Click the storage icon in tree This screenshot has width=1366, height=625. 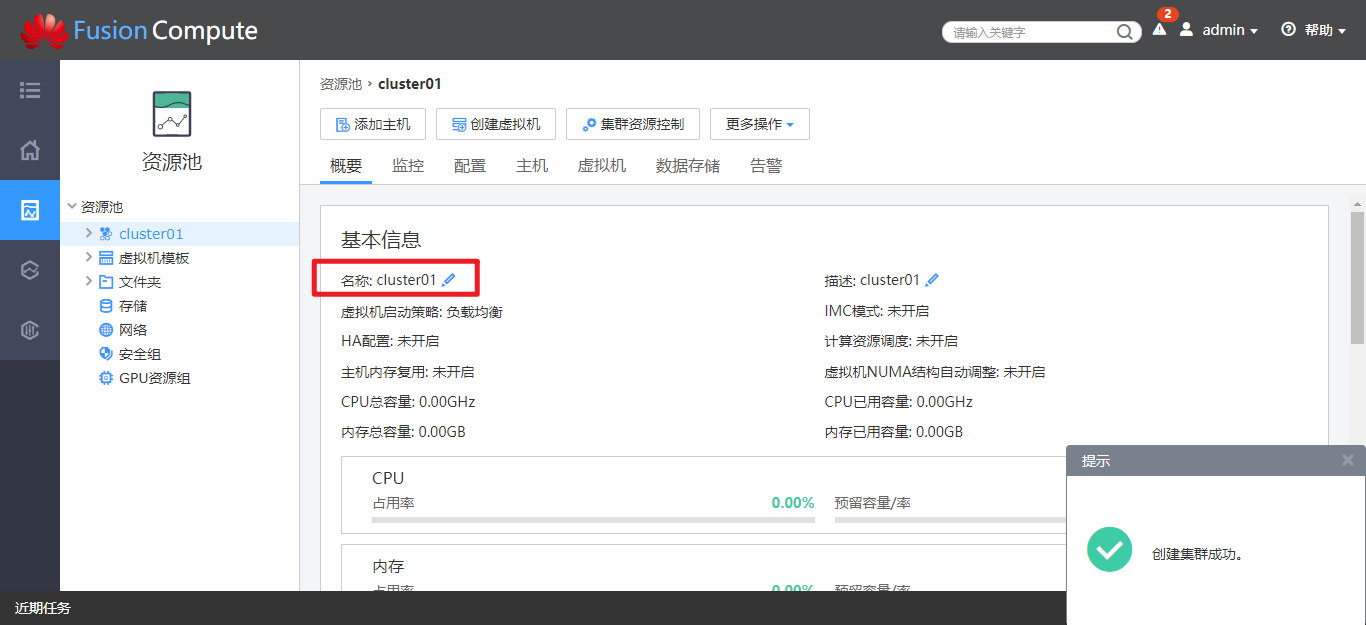[106, 306]
